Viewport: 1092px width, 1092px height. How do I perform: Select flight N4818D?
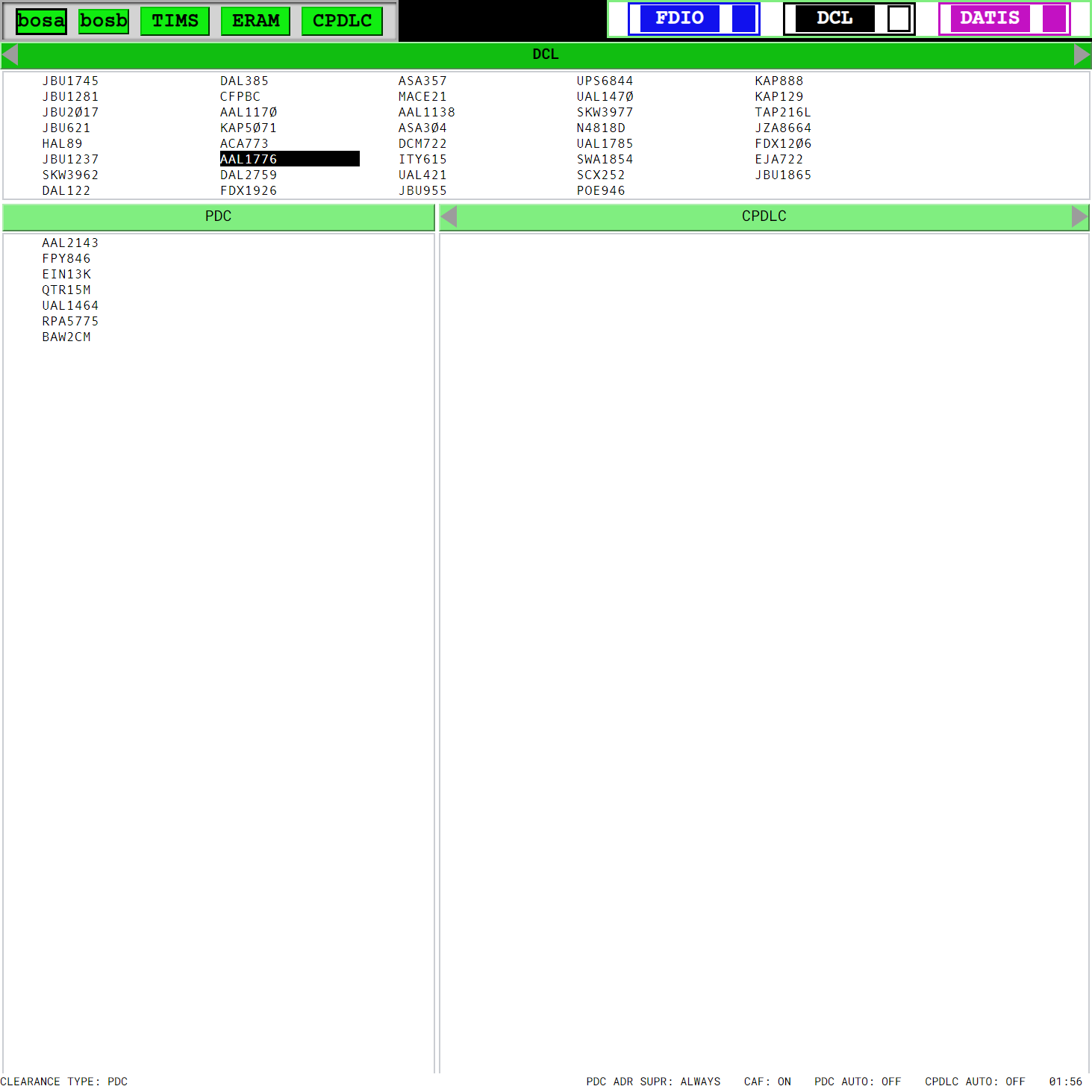tap(601, 128)
